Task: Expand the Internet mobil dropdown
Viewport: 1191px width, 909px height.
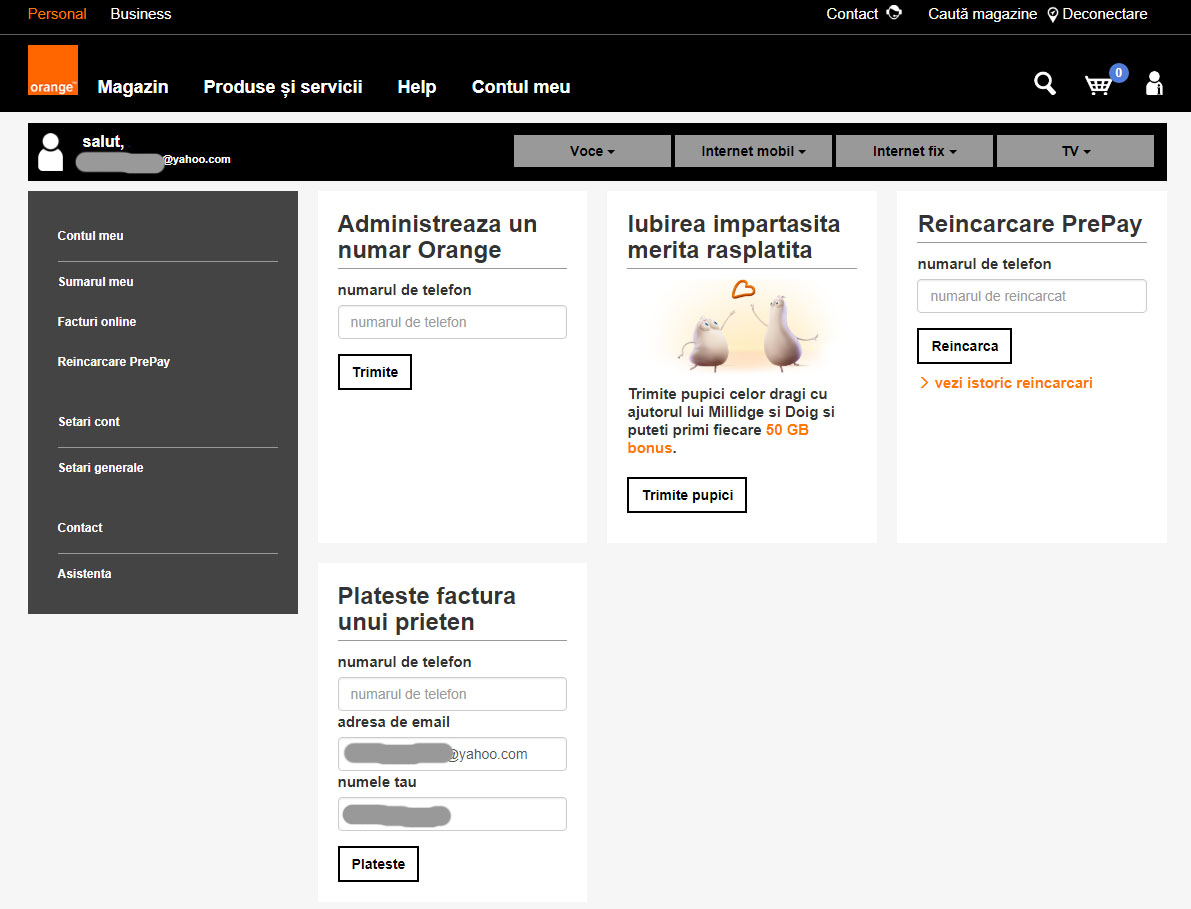Action: (753, 151)
